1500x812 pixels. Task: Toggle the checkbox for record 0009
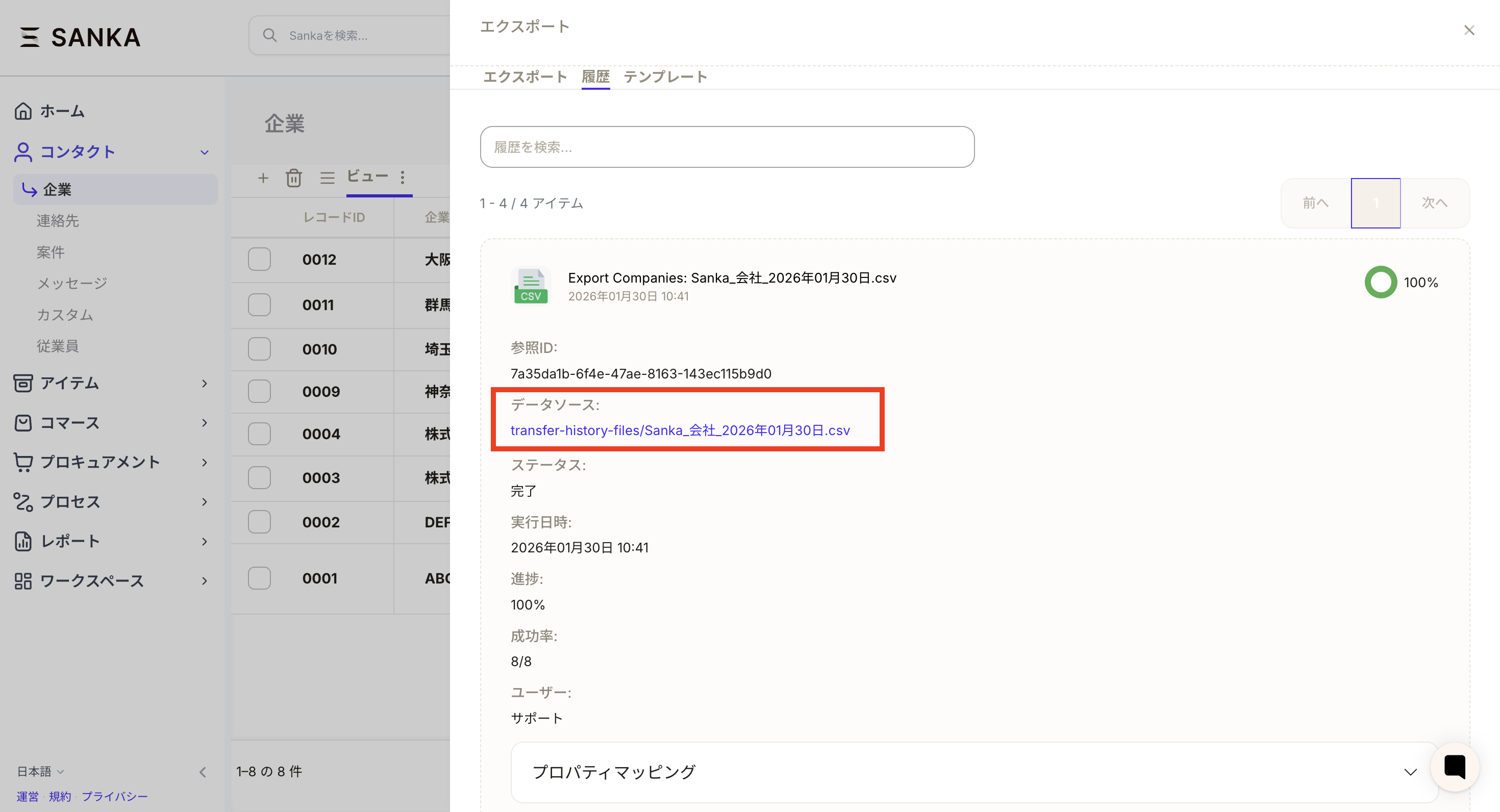(x=259, y=391)
